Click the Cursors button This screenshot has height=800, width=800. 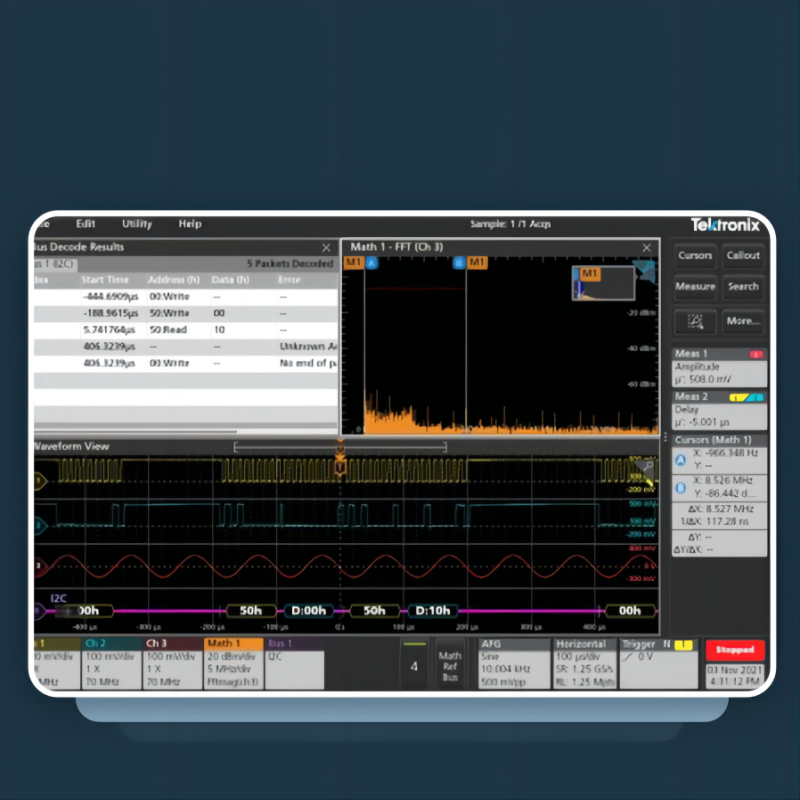tap(694, 255)
